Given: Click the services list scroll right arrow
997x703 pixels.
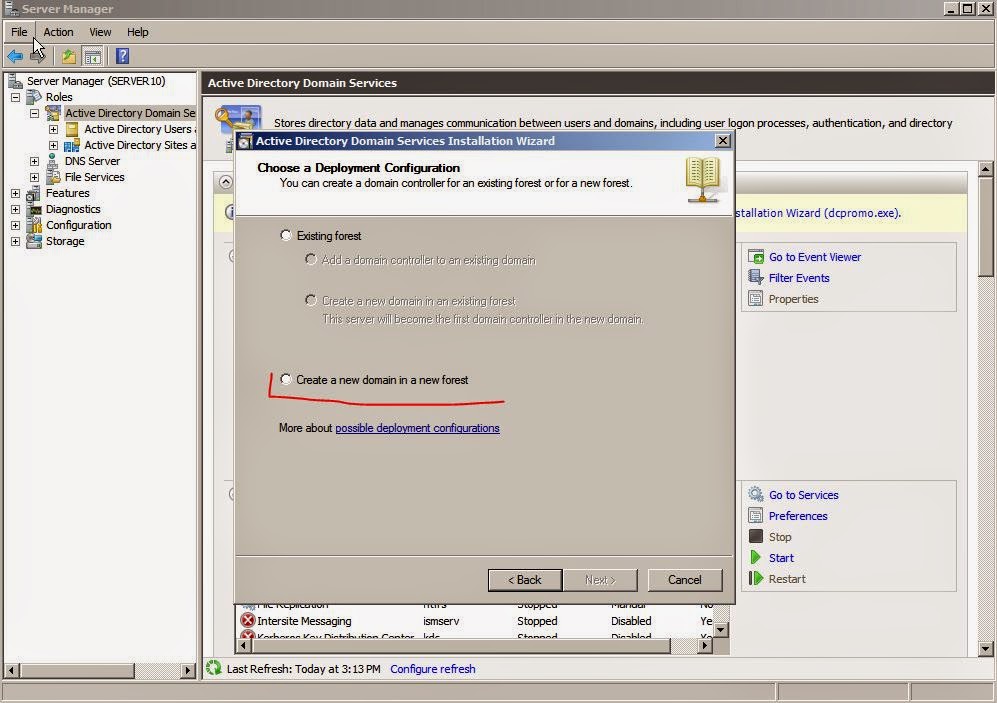Looking at the screenshot, I should click(x=705, y=645).
